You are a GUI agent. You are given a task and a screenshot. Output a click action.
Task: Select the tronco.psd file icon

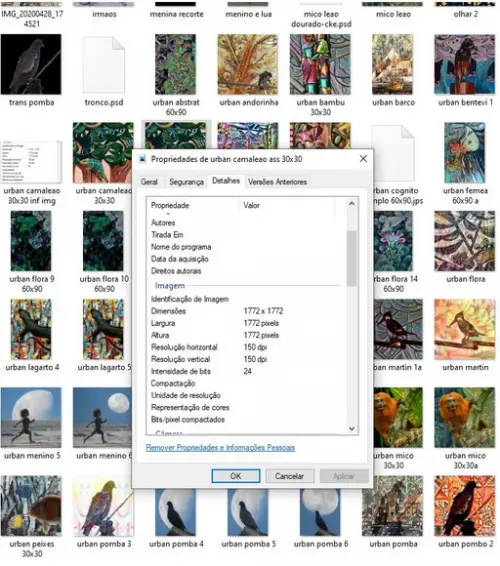click(x=104, y=65)
